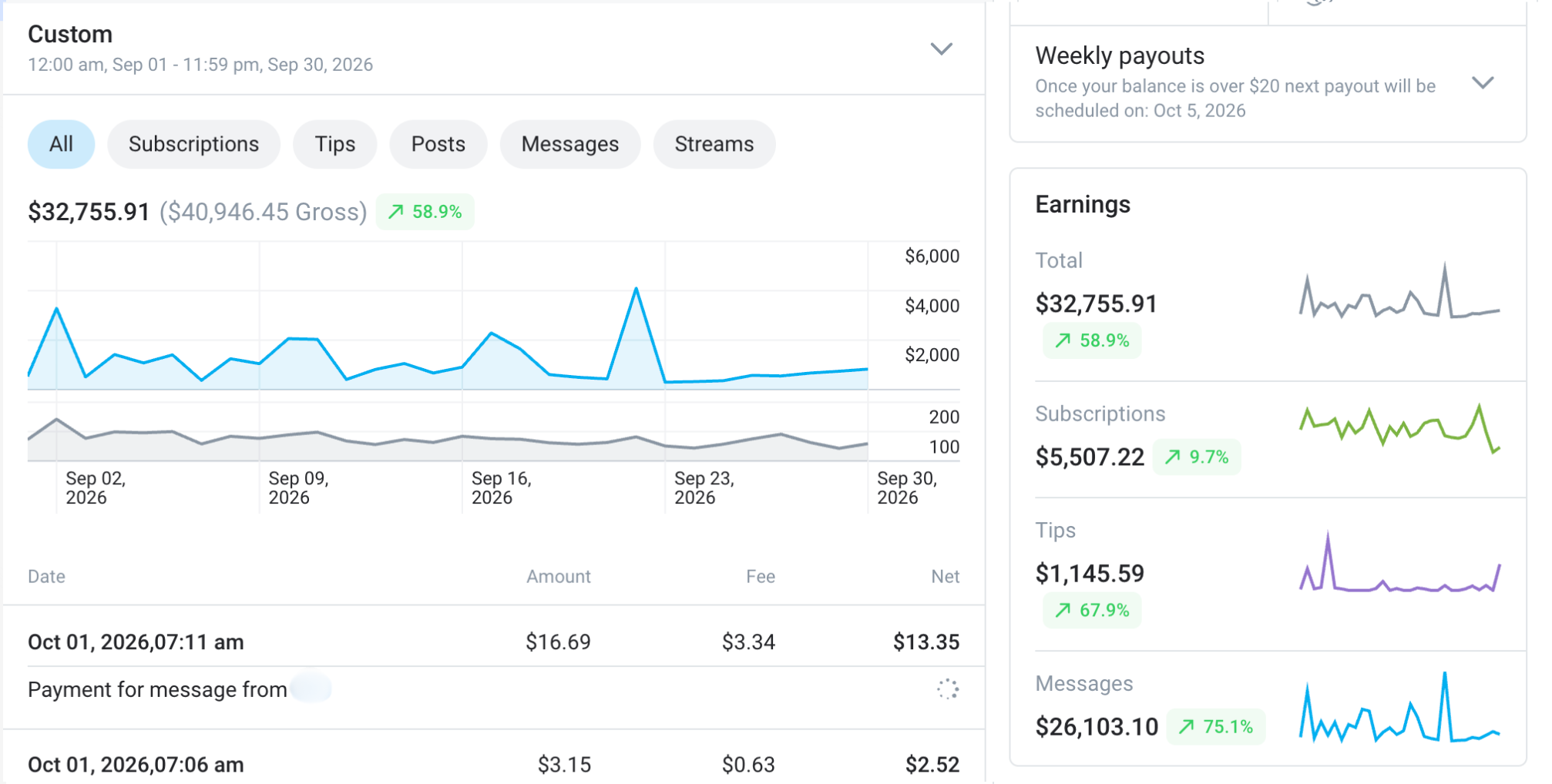The height and width of the screenshot is (784, 1552).
Task: Switch to the Messages filter tab
Action: pos(569,144)
